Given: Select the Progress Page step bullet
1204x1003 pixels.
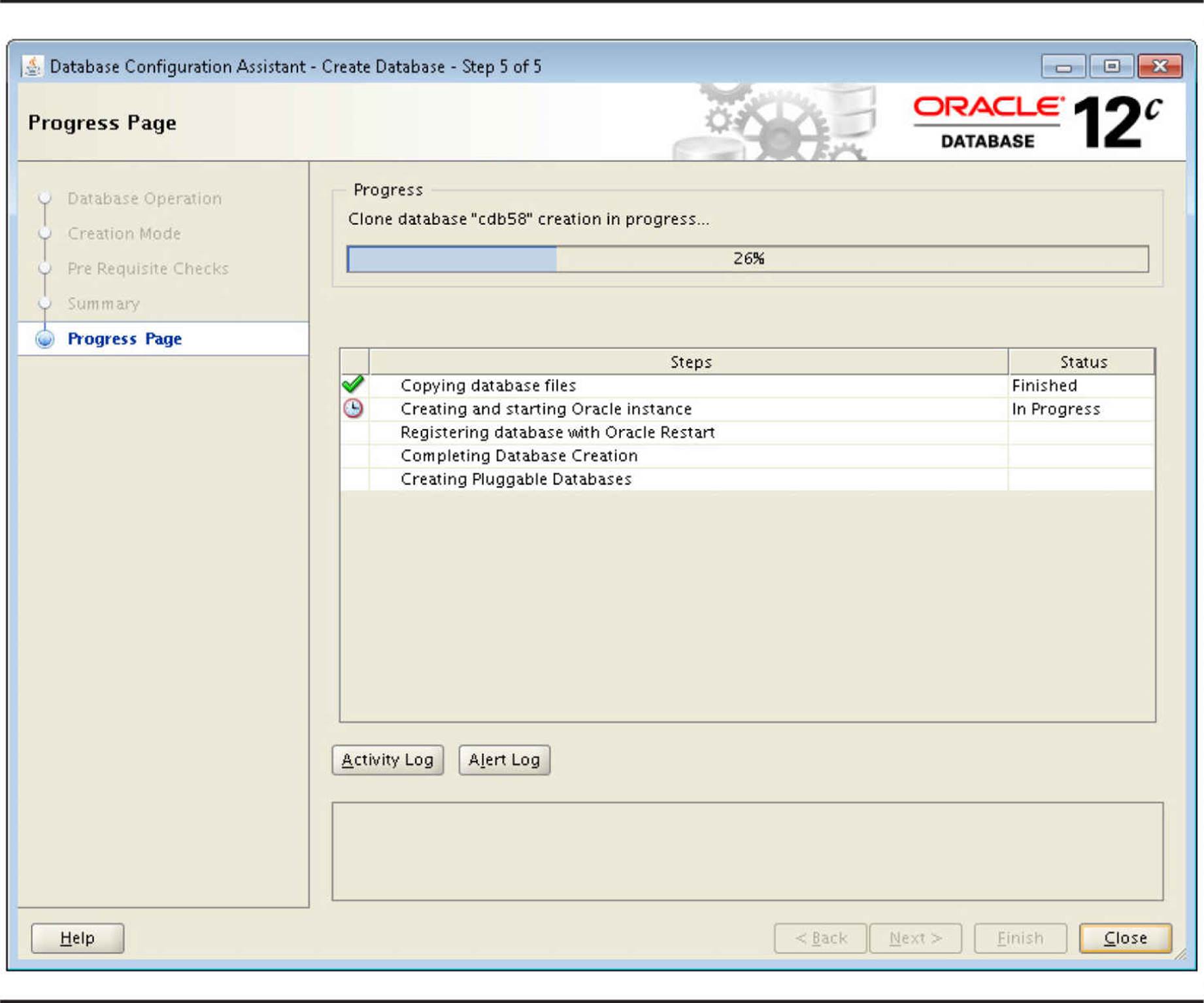Looking at the screenshot, I should coord(44,339).
